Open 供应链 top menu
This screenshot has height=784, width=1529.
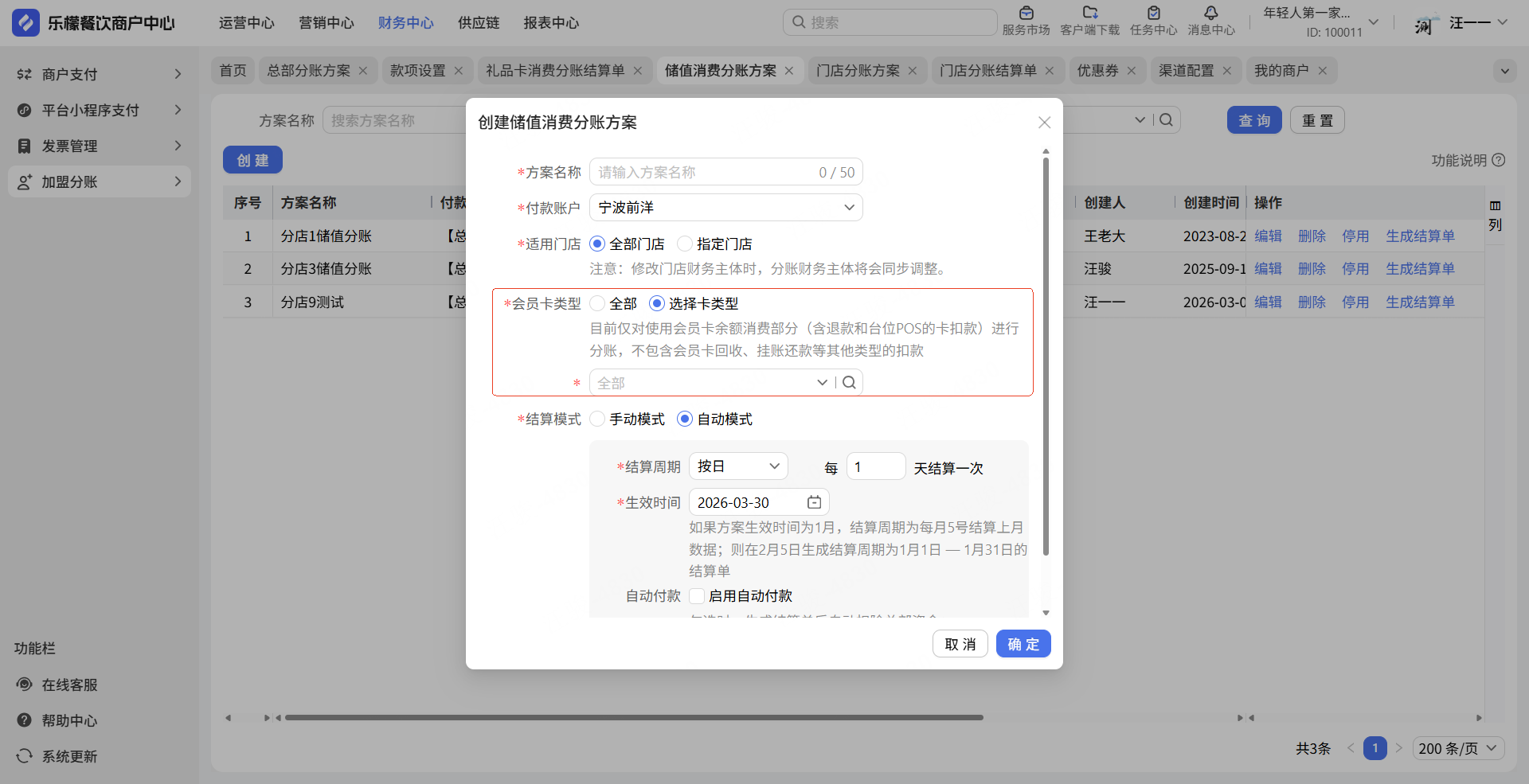tap(479, 23)
